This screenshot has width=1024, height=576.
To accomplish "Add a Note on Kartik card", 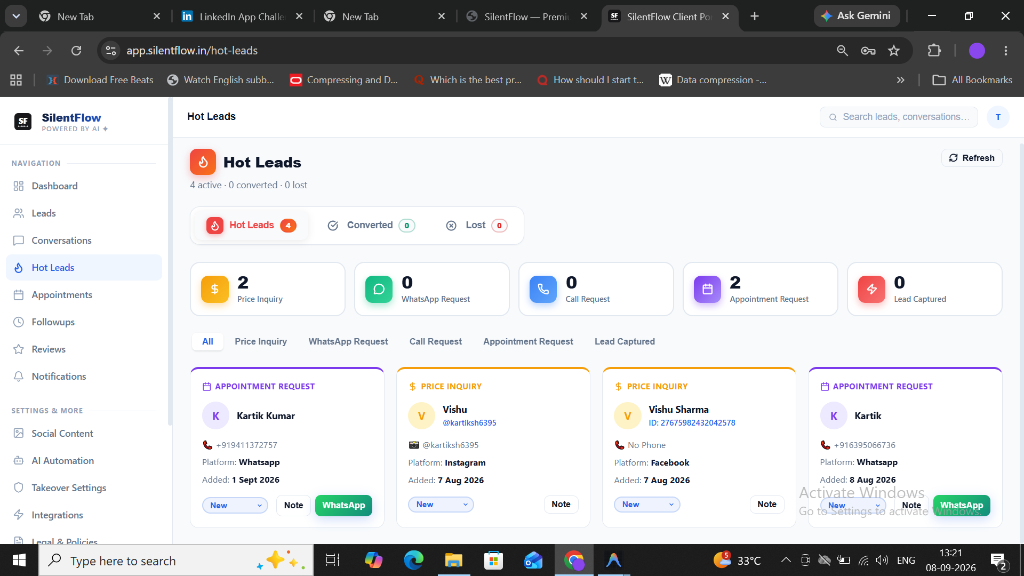I will pos(911,505).
